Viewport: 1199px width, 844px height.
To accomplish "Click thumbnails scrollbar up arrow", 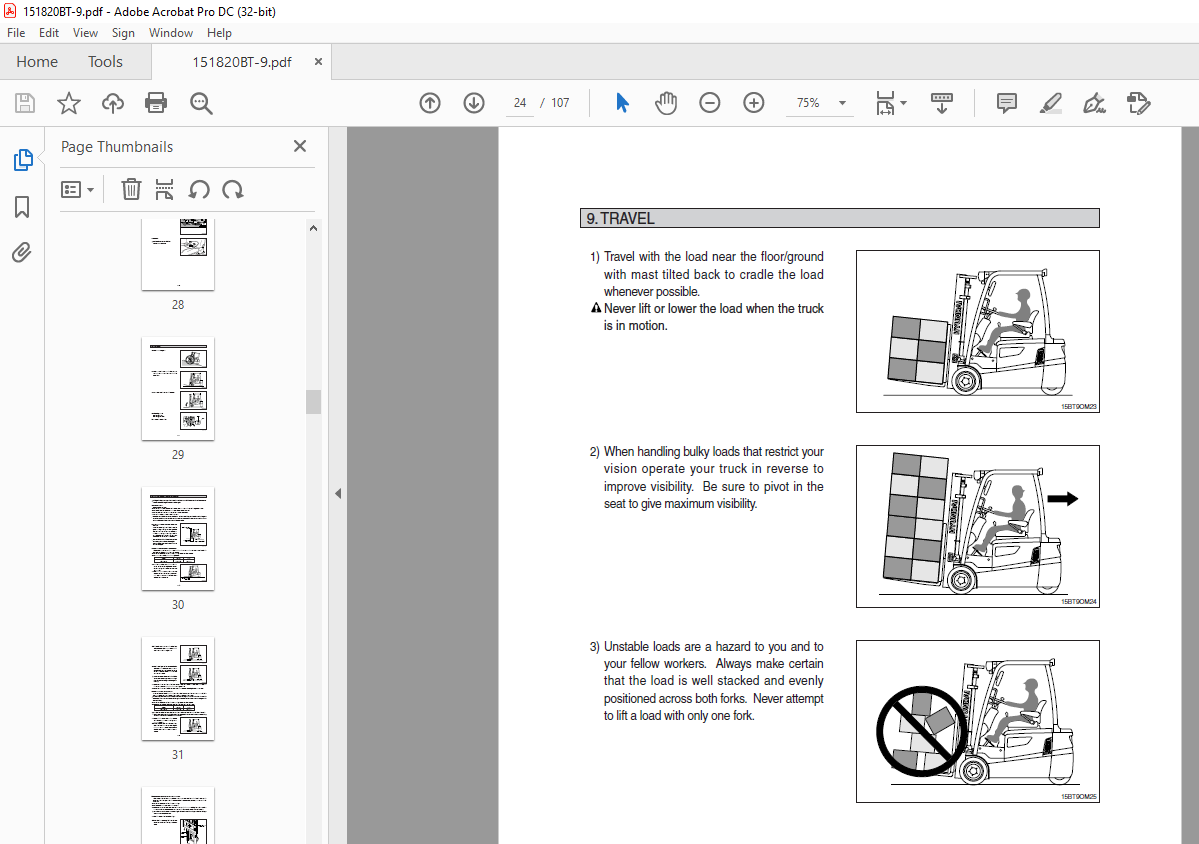I will tap(313, 228).
